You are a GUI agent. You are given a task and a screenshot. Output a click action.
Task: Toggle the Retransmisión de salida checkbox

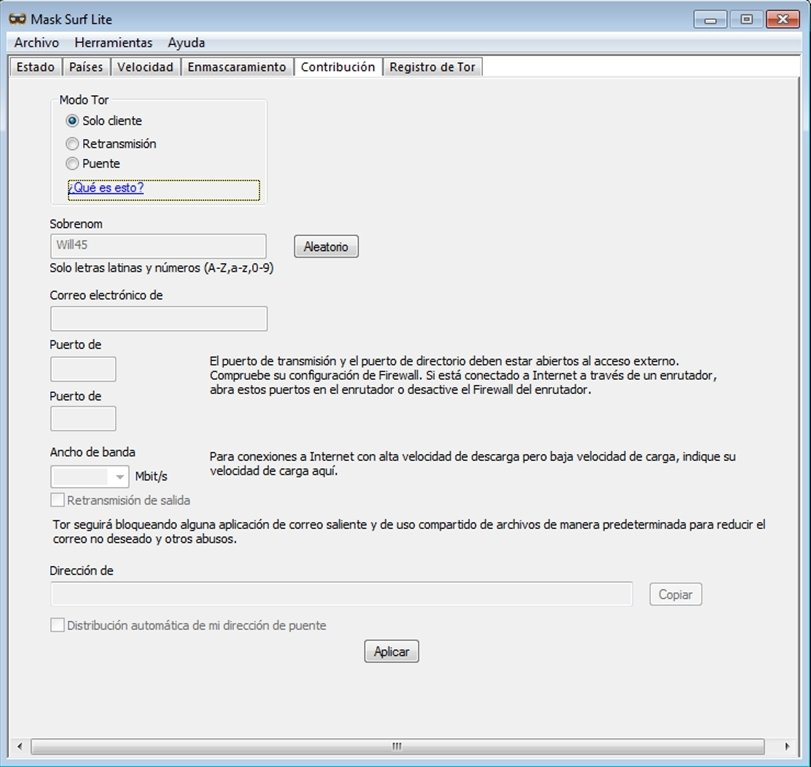click(x=57, y=500)
